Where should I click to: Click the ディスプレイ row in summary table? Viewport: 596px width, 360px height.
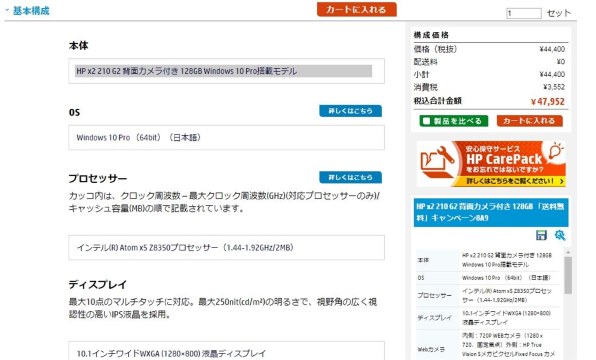tap(488, 318)
